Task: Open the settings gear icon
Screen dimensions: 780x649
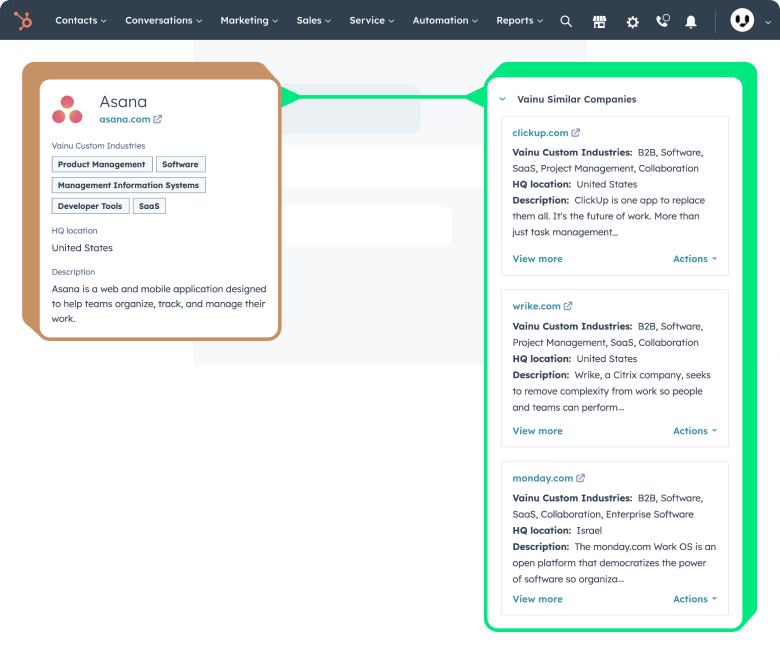Action: tap(632, 21)
